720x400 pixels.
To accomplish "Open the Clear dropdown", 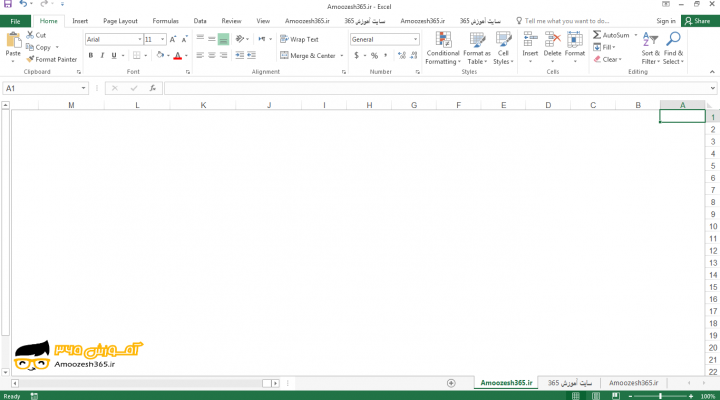I will coord(608,59).
